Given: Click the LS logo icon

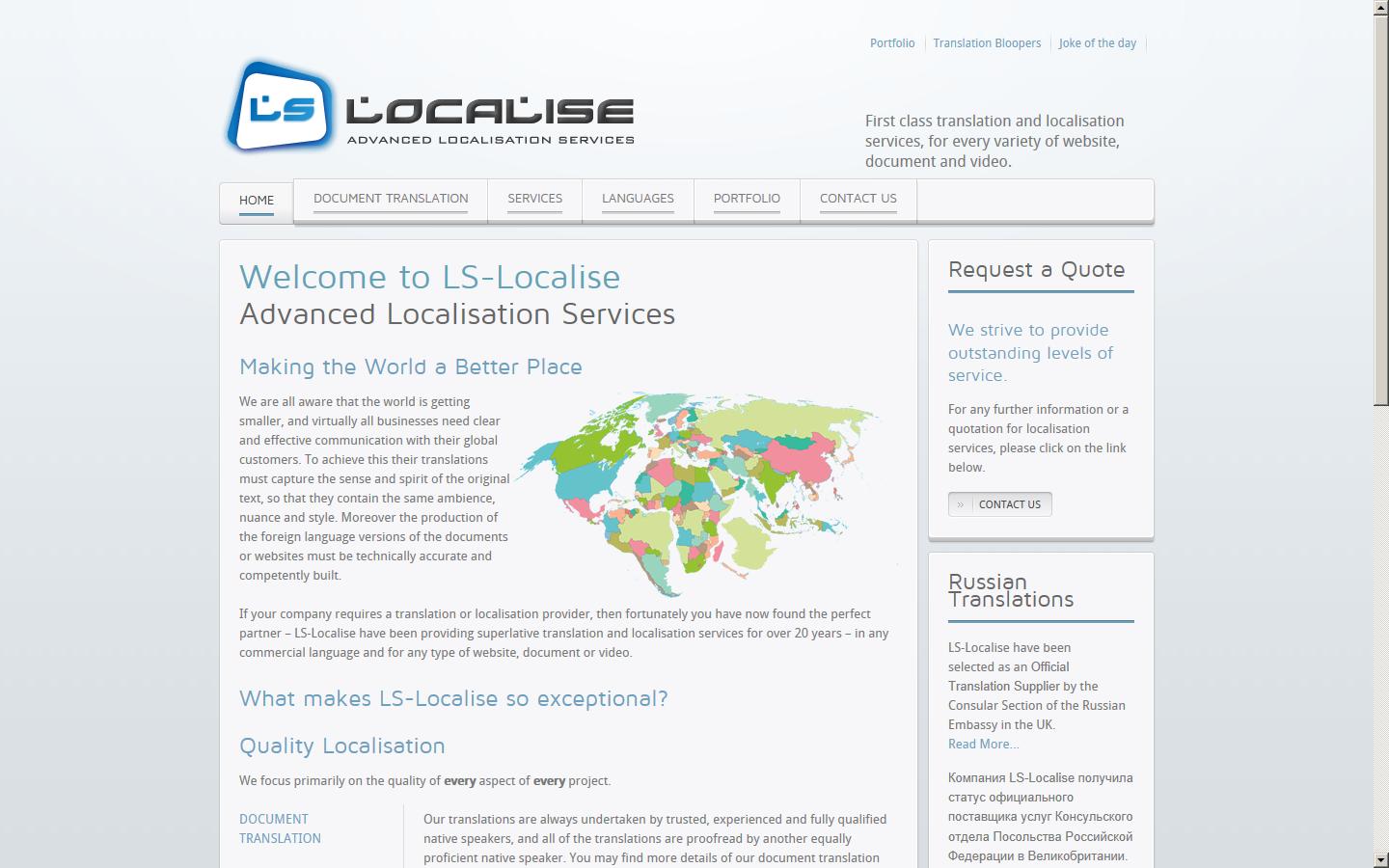Looking at the screenshot, I should pos(280,108).
